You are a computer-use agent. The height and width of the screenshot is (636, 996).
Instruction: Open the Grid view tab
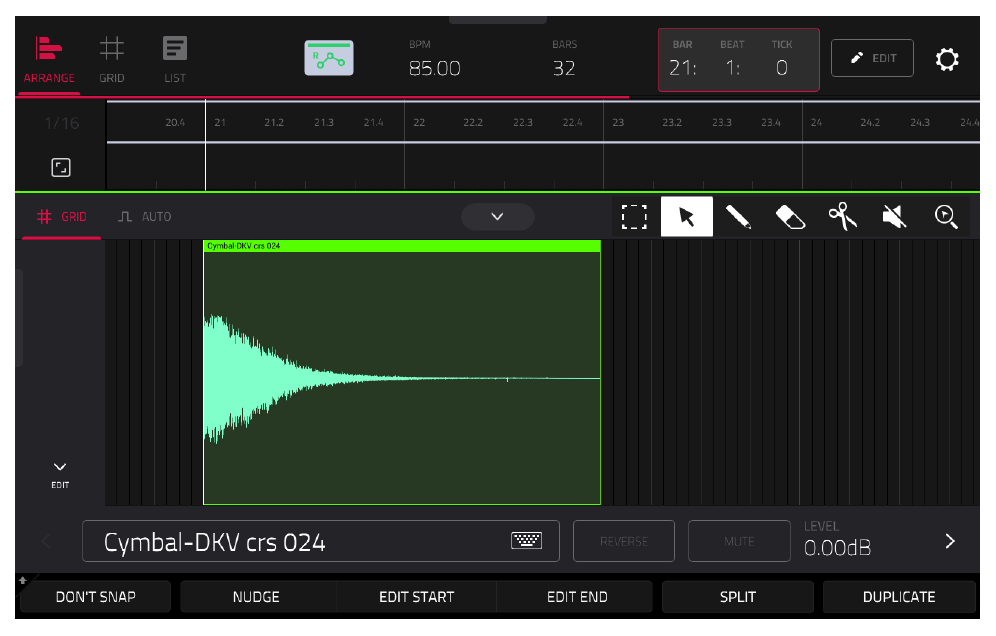click(112, 60)
